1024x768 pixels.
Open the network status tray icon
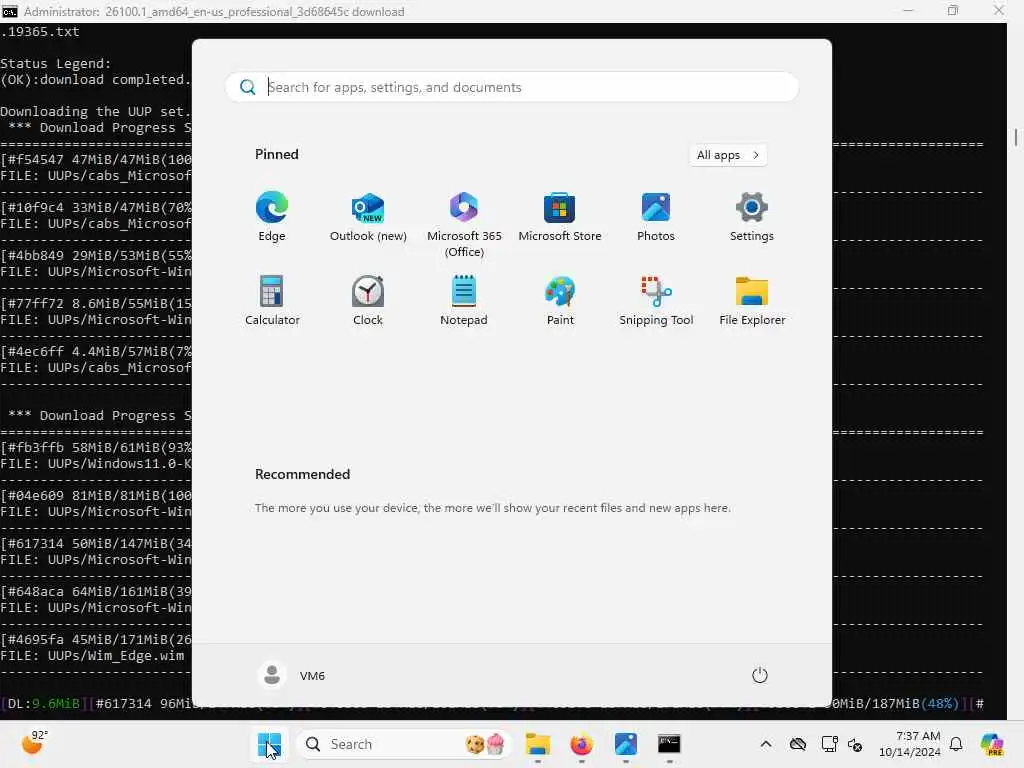tap(829, 744)
